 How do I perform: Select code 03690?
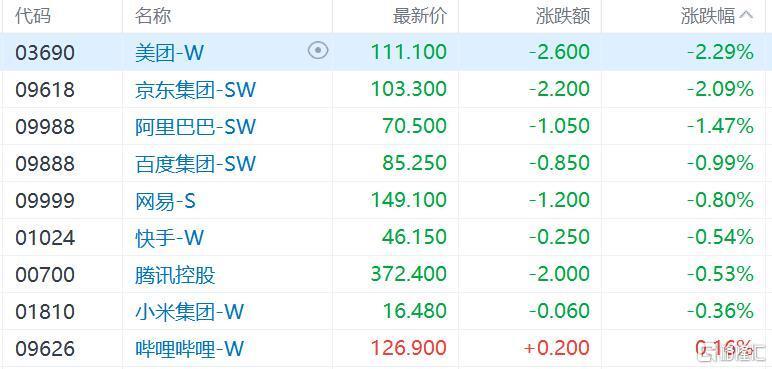coord(45,52)
